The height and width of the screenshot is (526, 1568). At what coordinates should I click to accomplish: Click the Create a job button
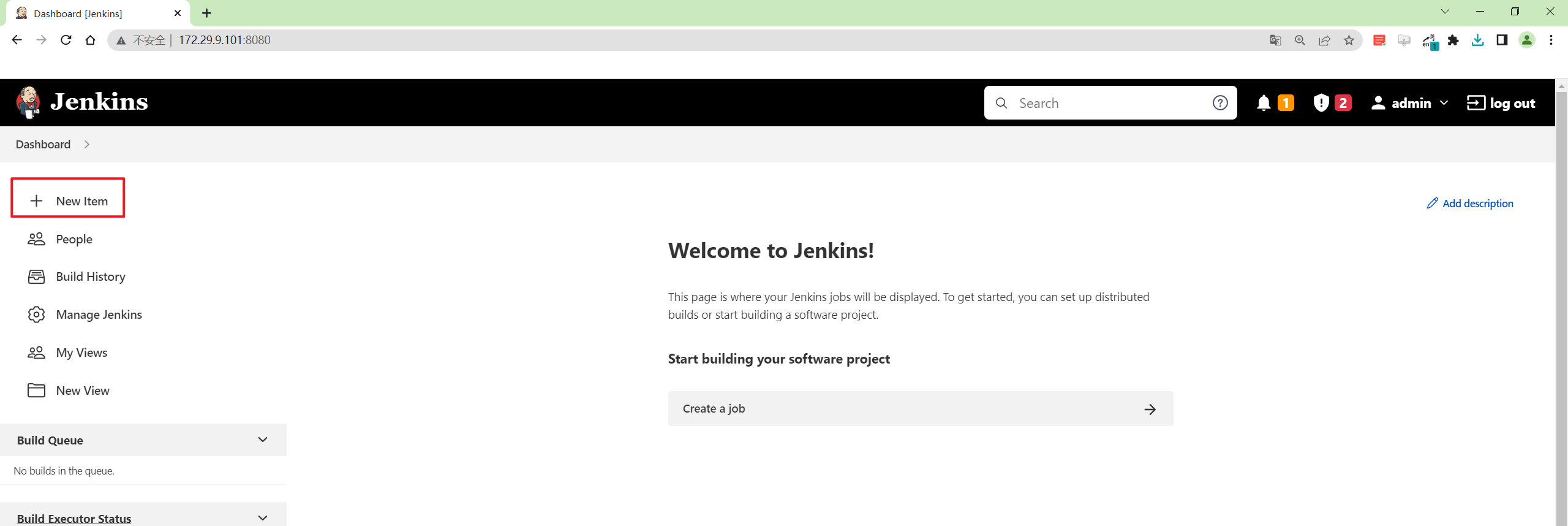coord(921,409)
